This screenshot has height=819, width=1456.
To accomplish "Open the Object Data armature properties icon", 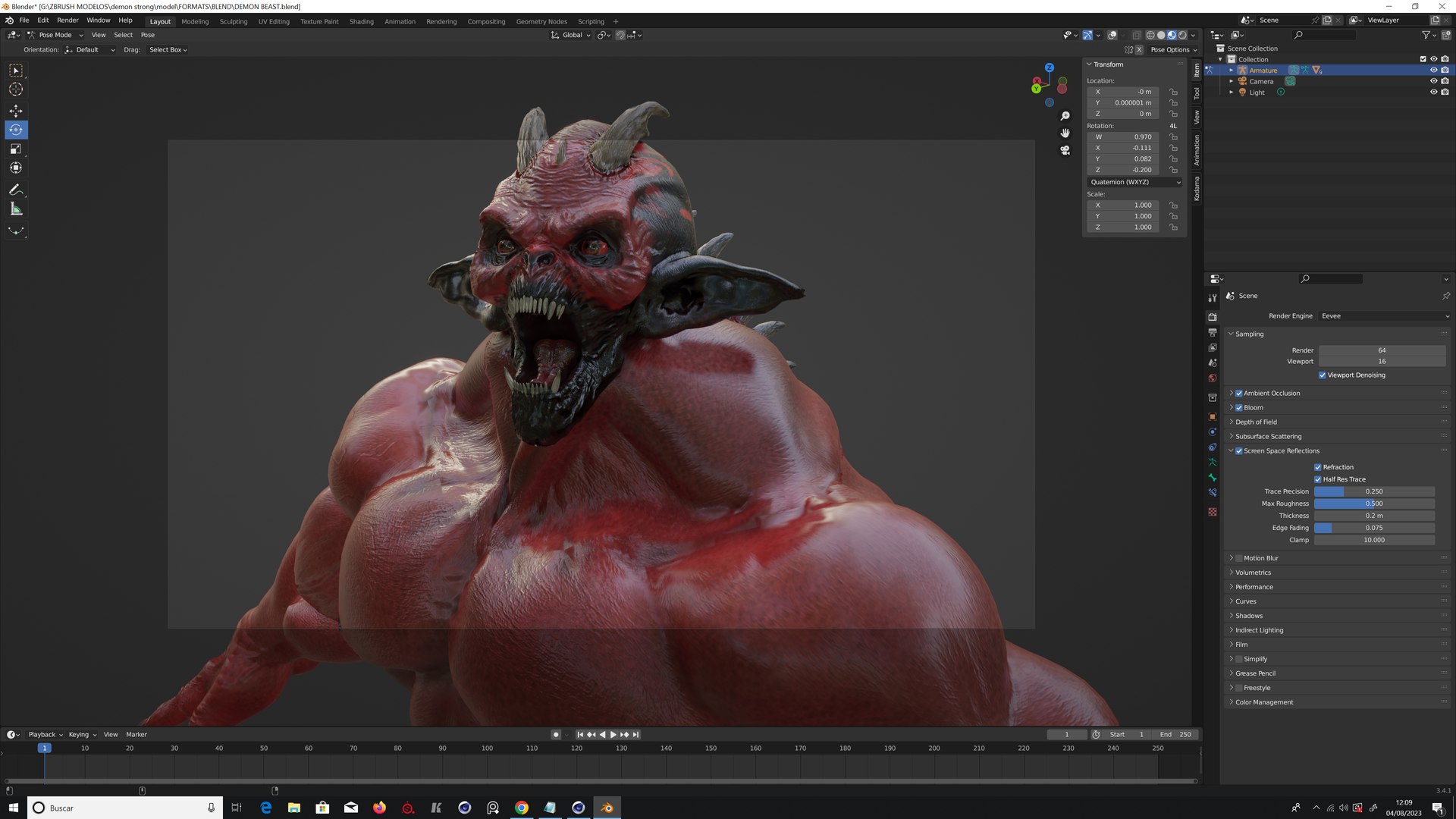I will pyautogui.click(x=1213, y=462).
